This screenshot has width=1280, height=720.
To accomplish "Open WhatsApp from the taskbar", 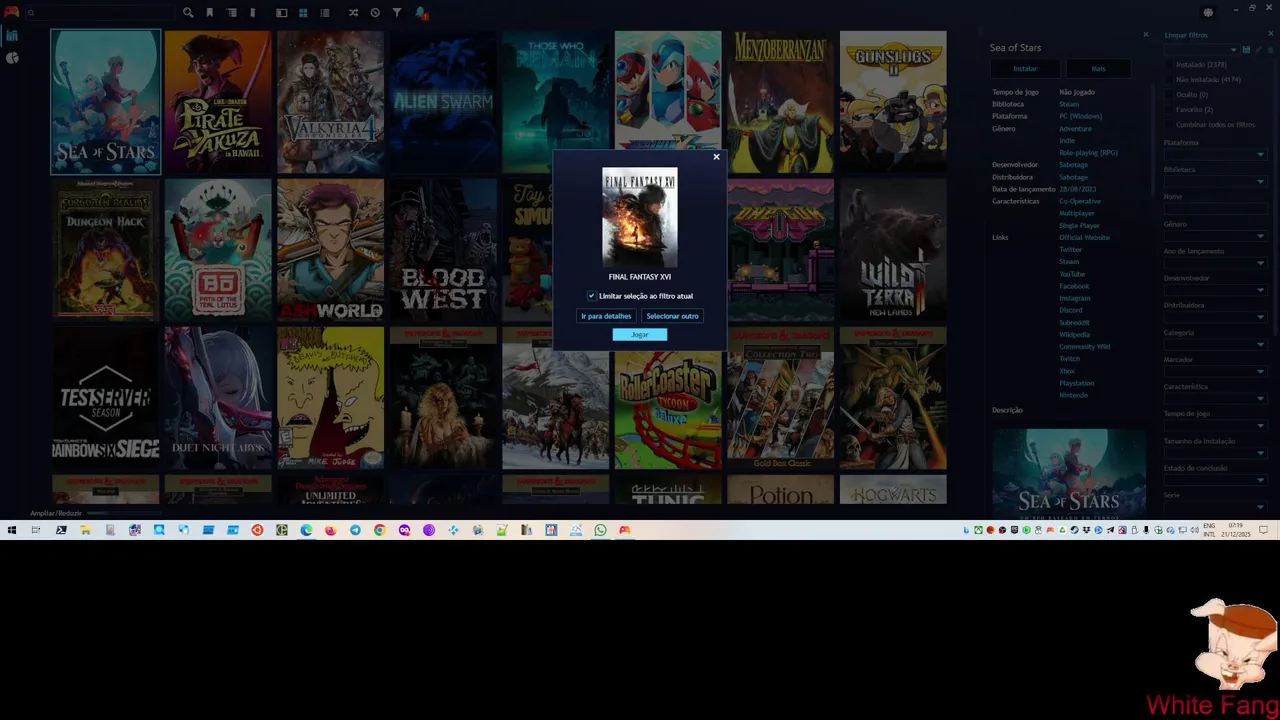I will tap(600, 530).
